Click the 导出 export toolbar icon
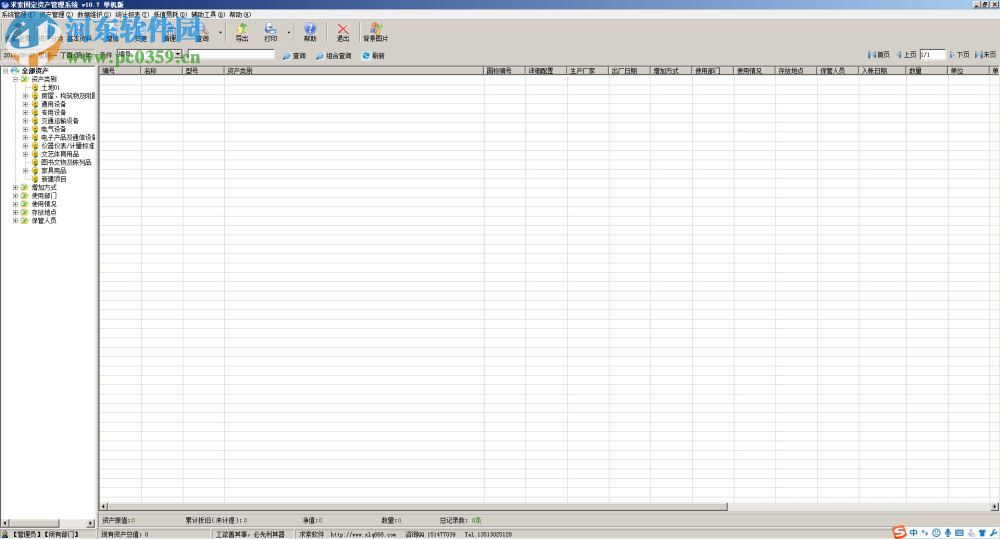1000x539 pixels. pos(242,32)
